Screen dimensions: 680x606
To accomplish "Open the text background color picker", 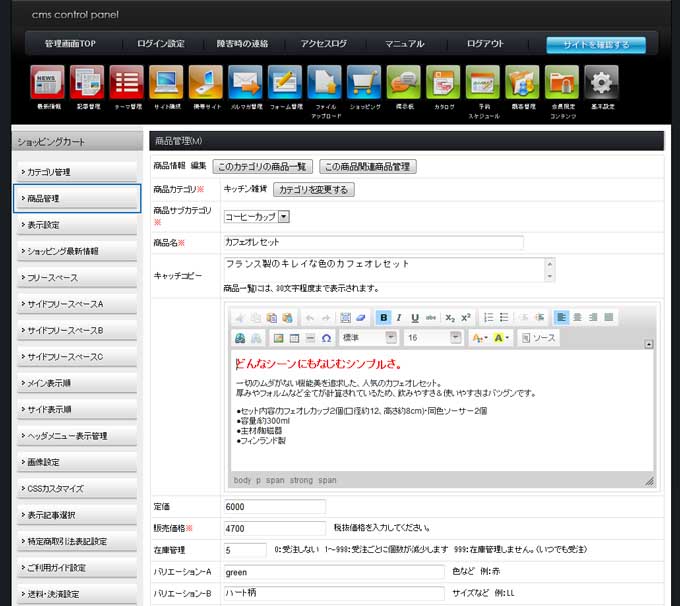I will tap(503, 338).
